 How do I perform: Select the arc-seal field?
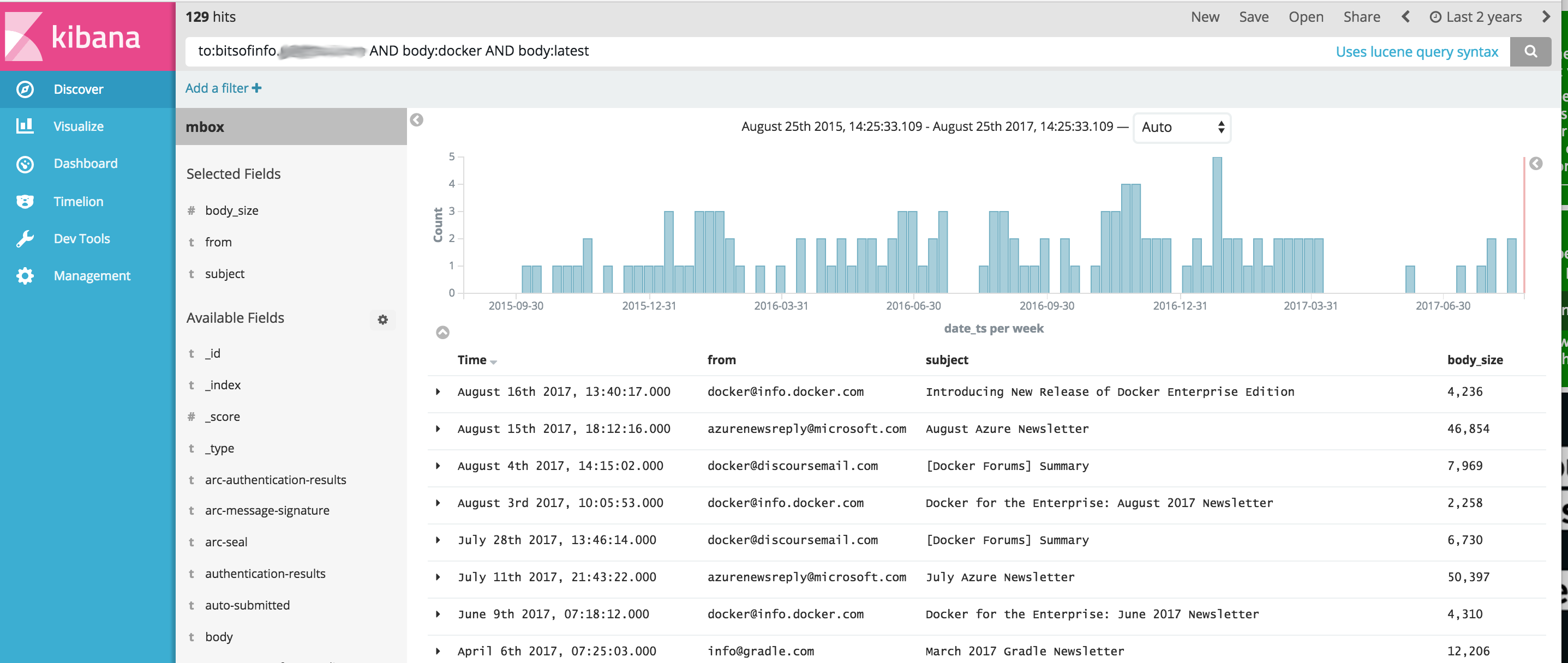226,542
